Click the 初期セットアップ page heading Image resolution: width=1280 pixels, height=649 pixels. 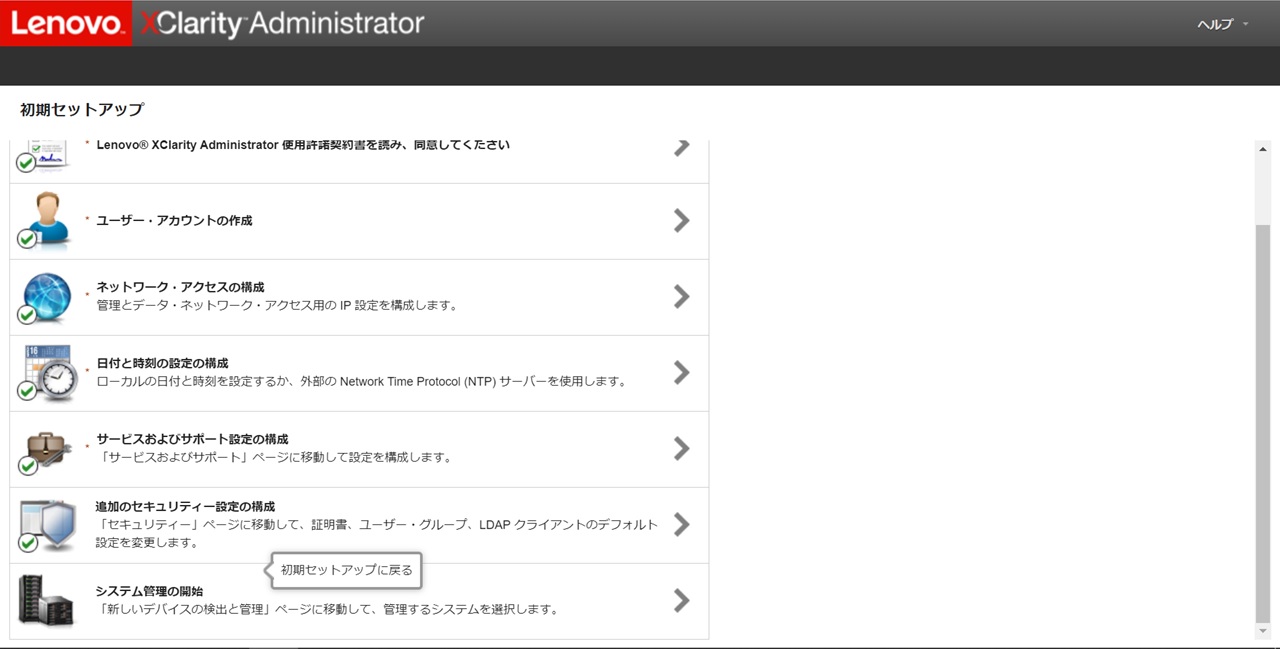[x=82, y=110]
